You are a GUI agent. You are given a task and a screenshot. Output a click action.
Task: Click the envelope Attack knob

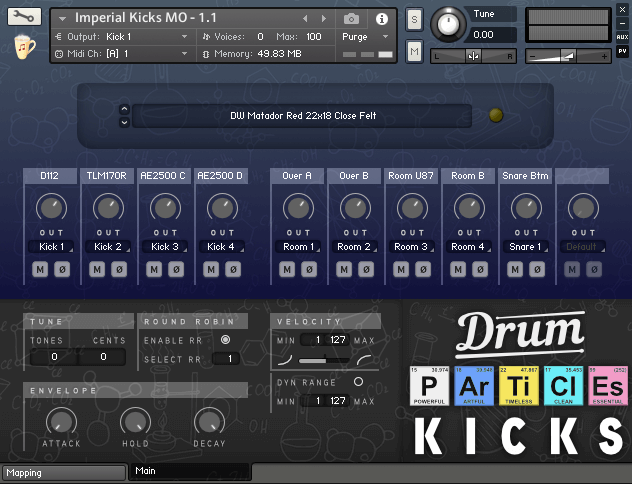[61, 423]
